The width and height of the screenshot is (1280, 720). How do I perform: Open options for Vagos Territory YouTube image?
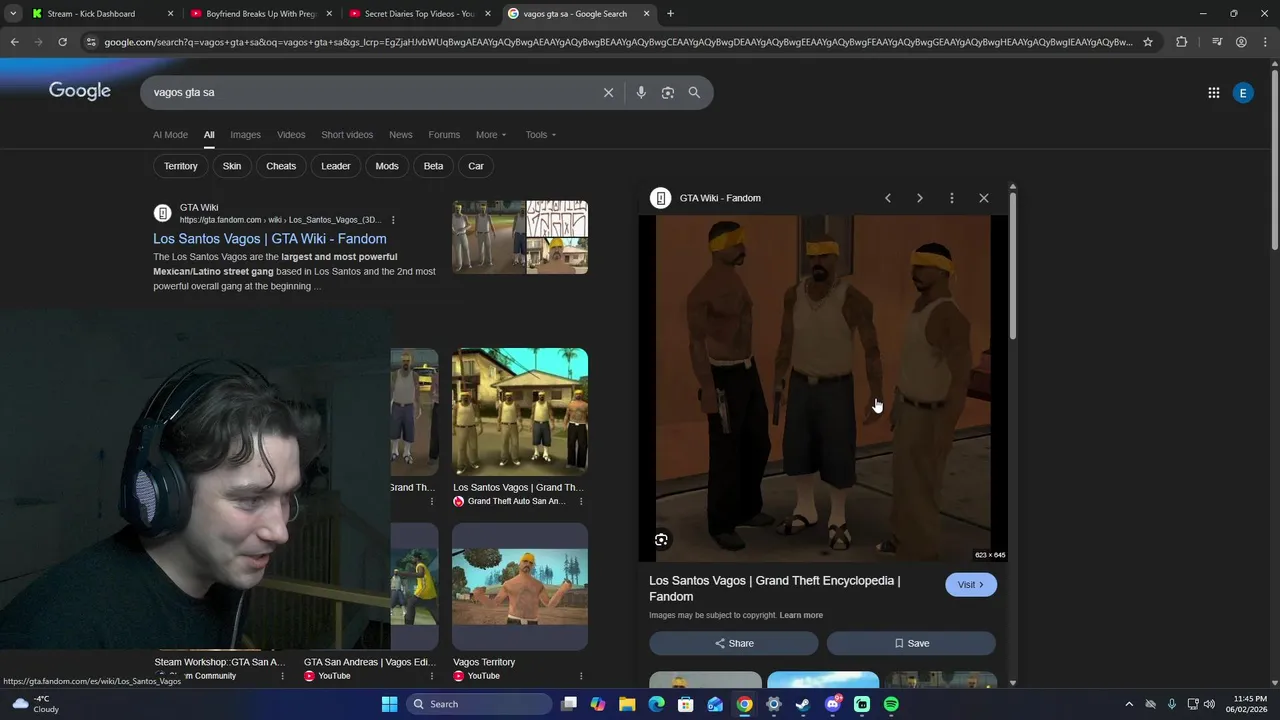click(x=581, y=676)
